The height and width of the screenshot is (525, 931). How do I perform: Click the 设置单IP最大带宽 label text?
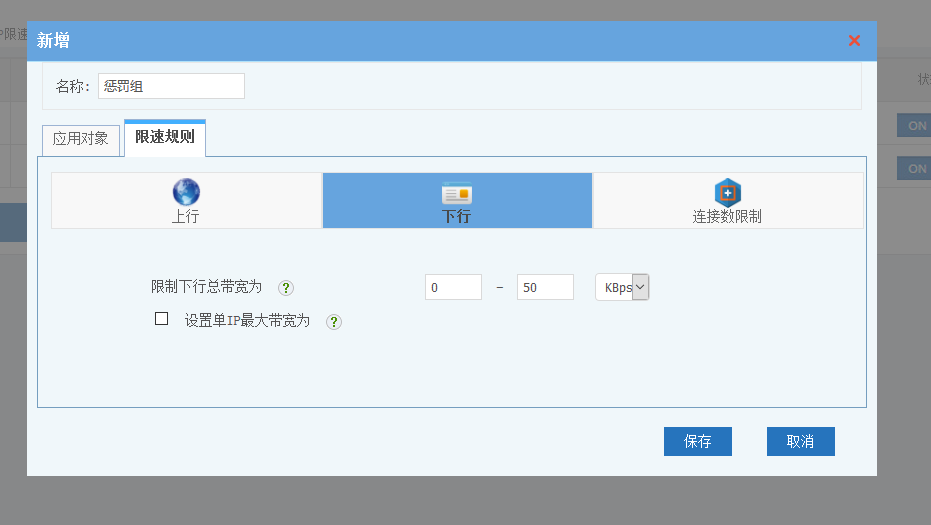(247, 321)
